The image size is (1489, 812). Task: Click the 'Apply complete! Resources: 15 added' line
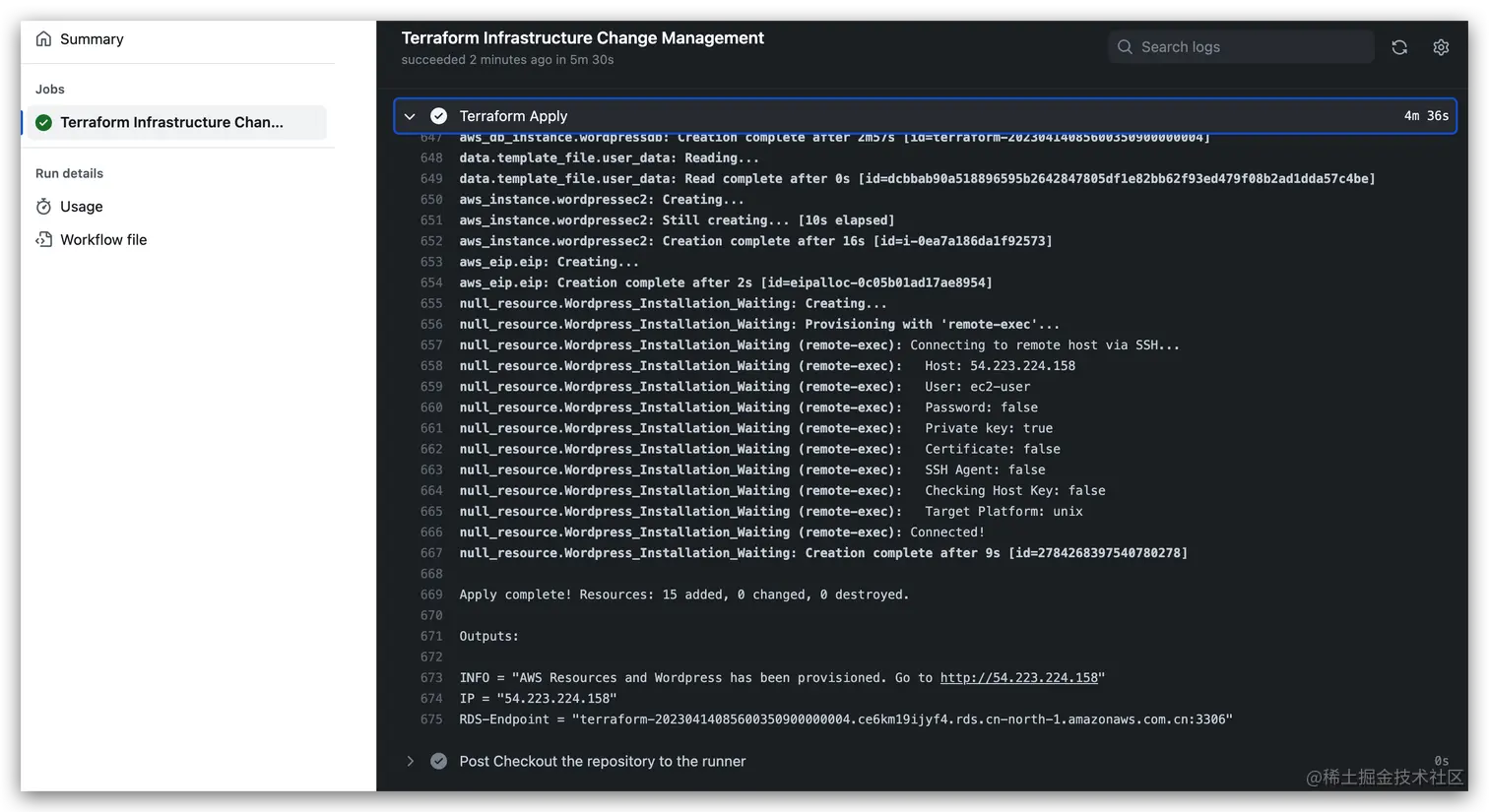click(x=684, y=594)
